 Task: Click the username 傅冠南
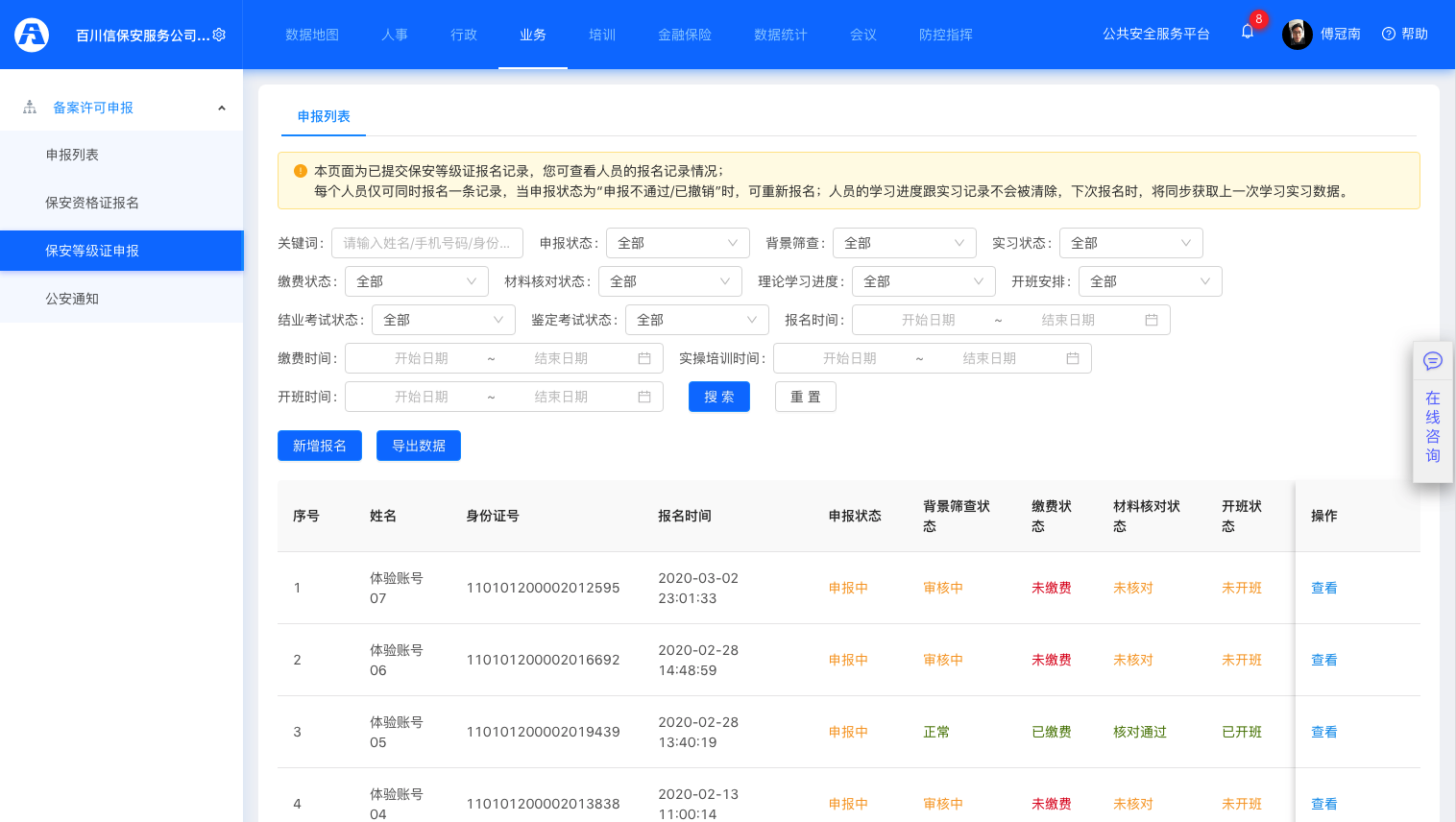[1341, 34]
